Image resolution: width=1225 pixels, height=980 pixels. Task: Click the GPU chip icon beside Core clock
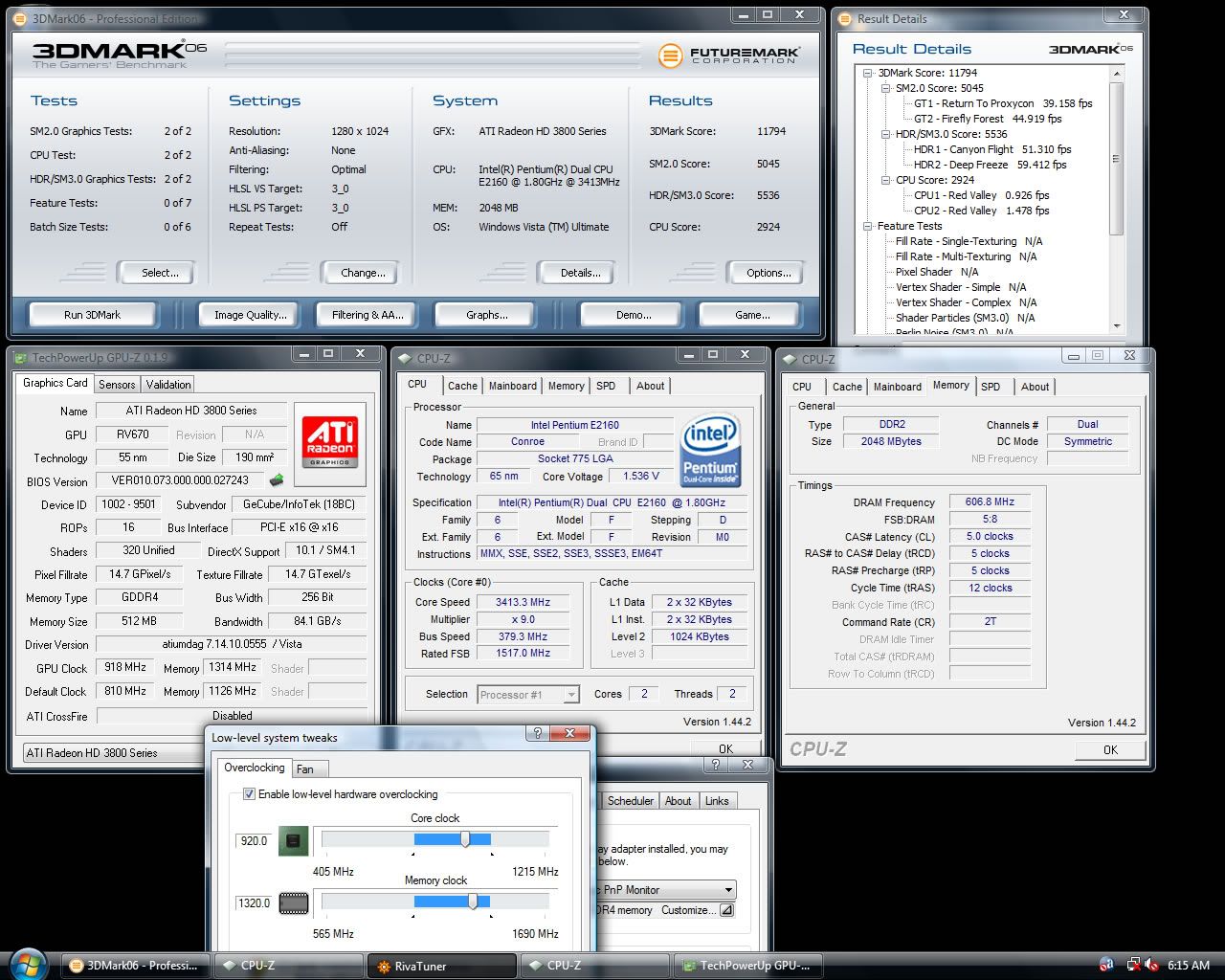(x=294, y=841)
